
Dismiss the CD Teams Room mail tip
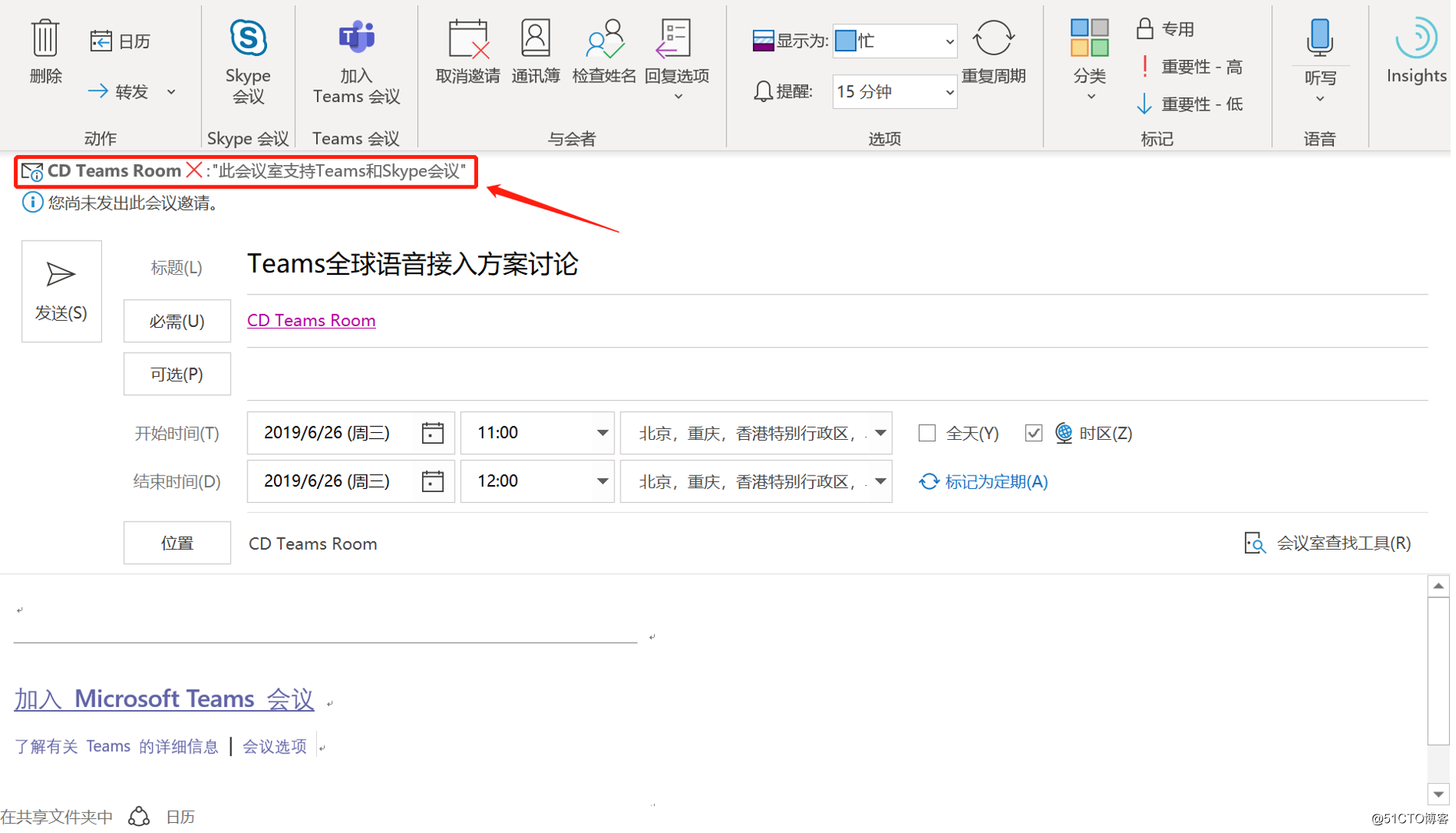(195, 170)
